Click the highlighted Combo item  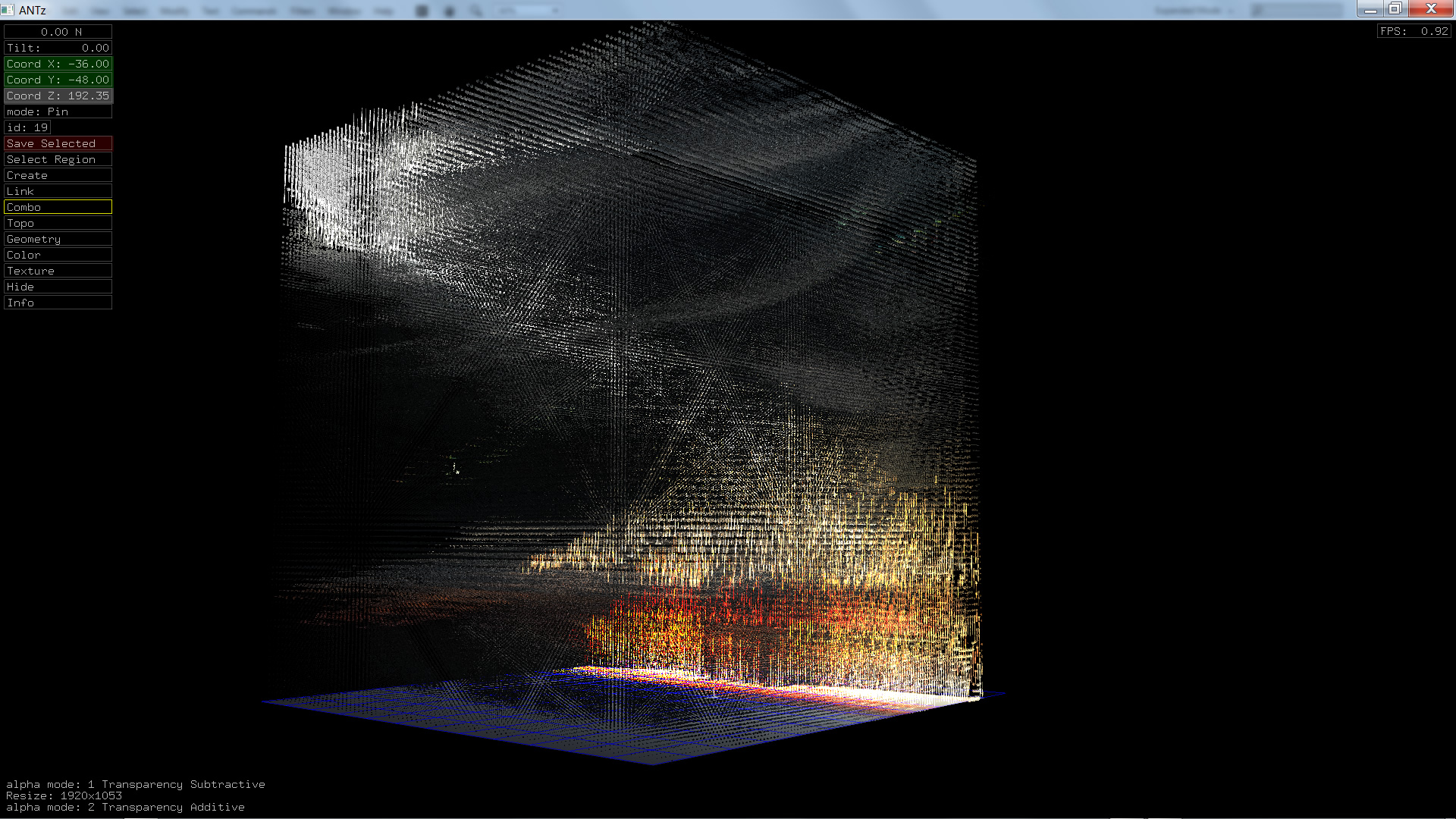(58, 207)
